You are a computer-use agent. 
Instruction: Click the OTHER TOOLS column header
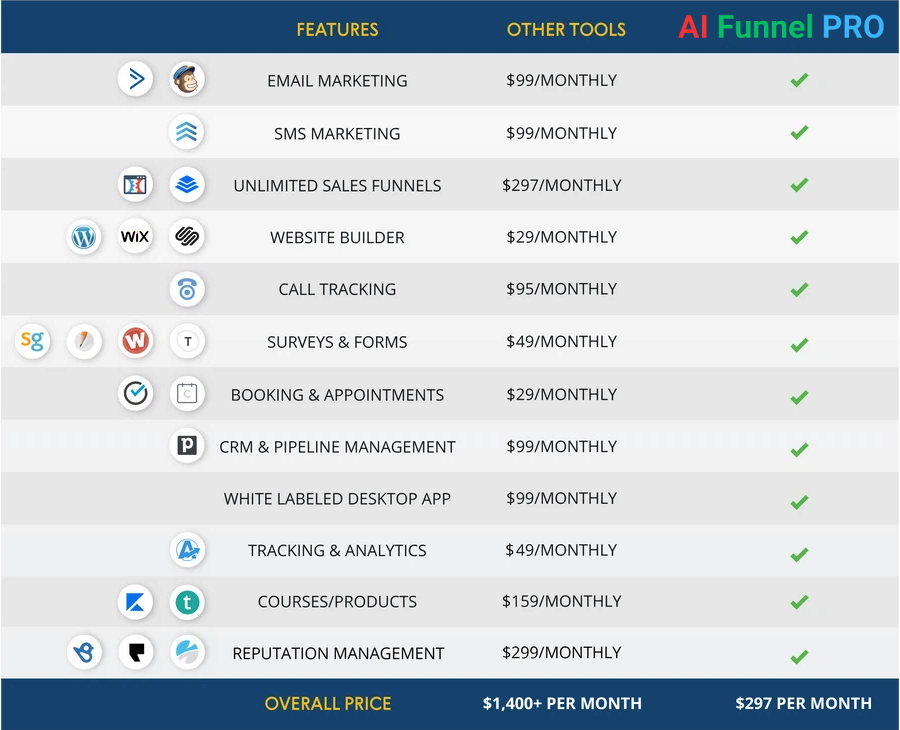566,29
